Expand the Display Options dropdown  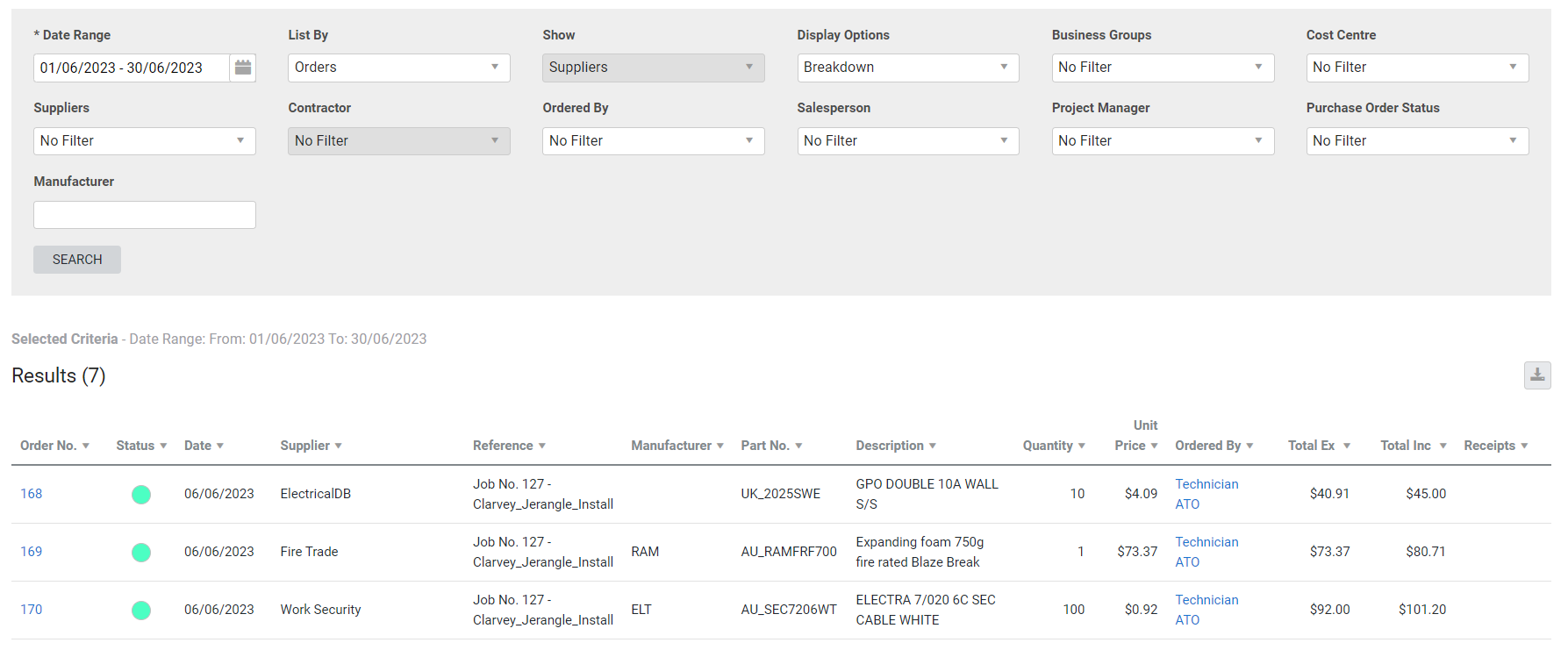click(907, 68)
